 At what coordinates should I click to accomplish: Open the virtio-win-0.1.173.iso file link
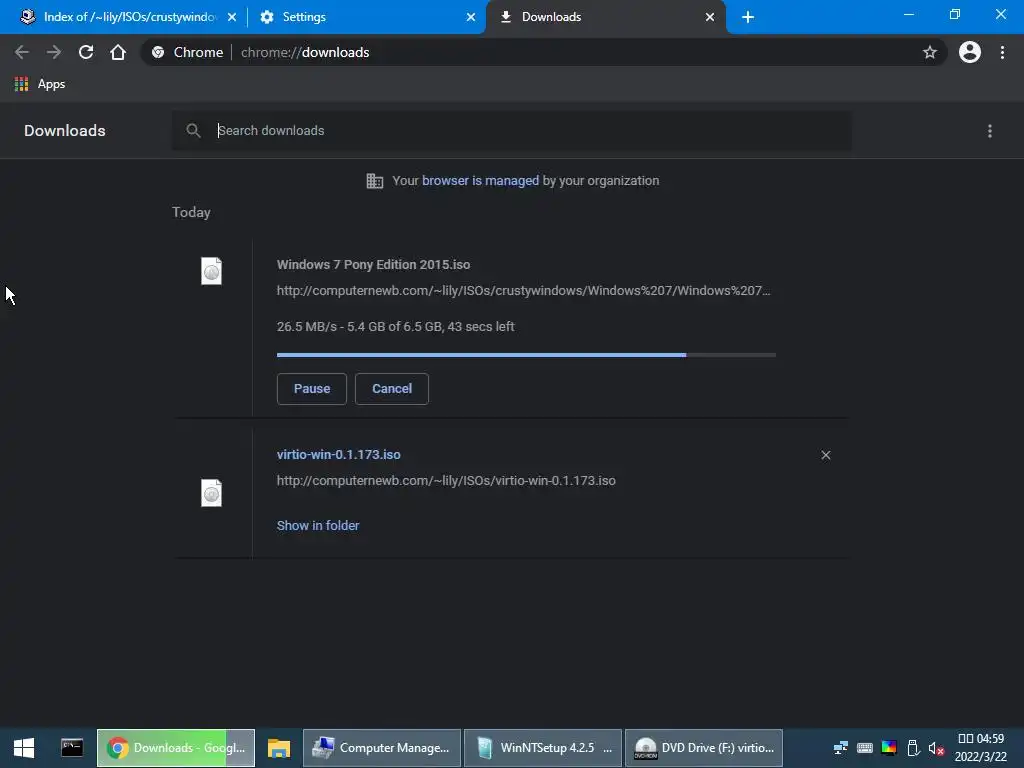pyautogui.click(x=338, y=455)
